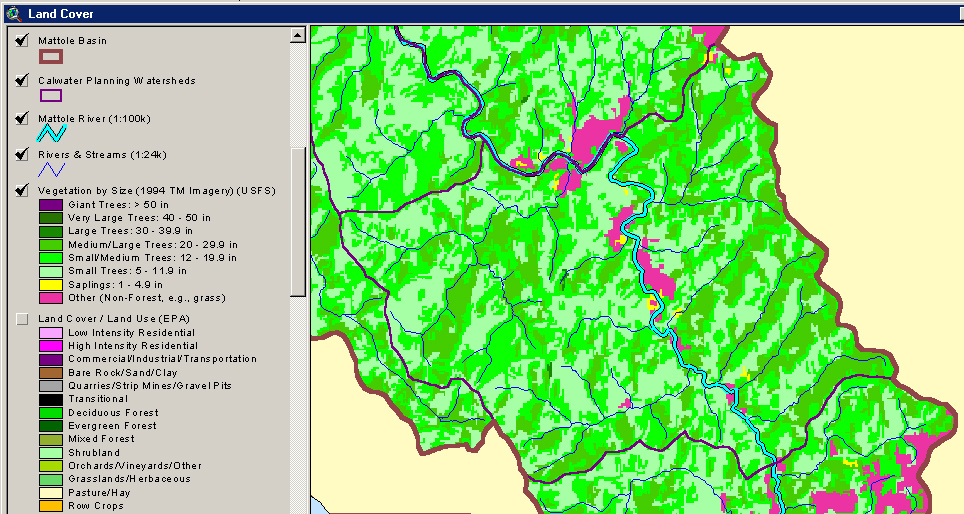964x514 pixels.
Task: Select 'Vegetation by Size (1994 TM Imagery) (USFS)' name
Action: (x=157, y=191)
